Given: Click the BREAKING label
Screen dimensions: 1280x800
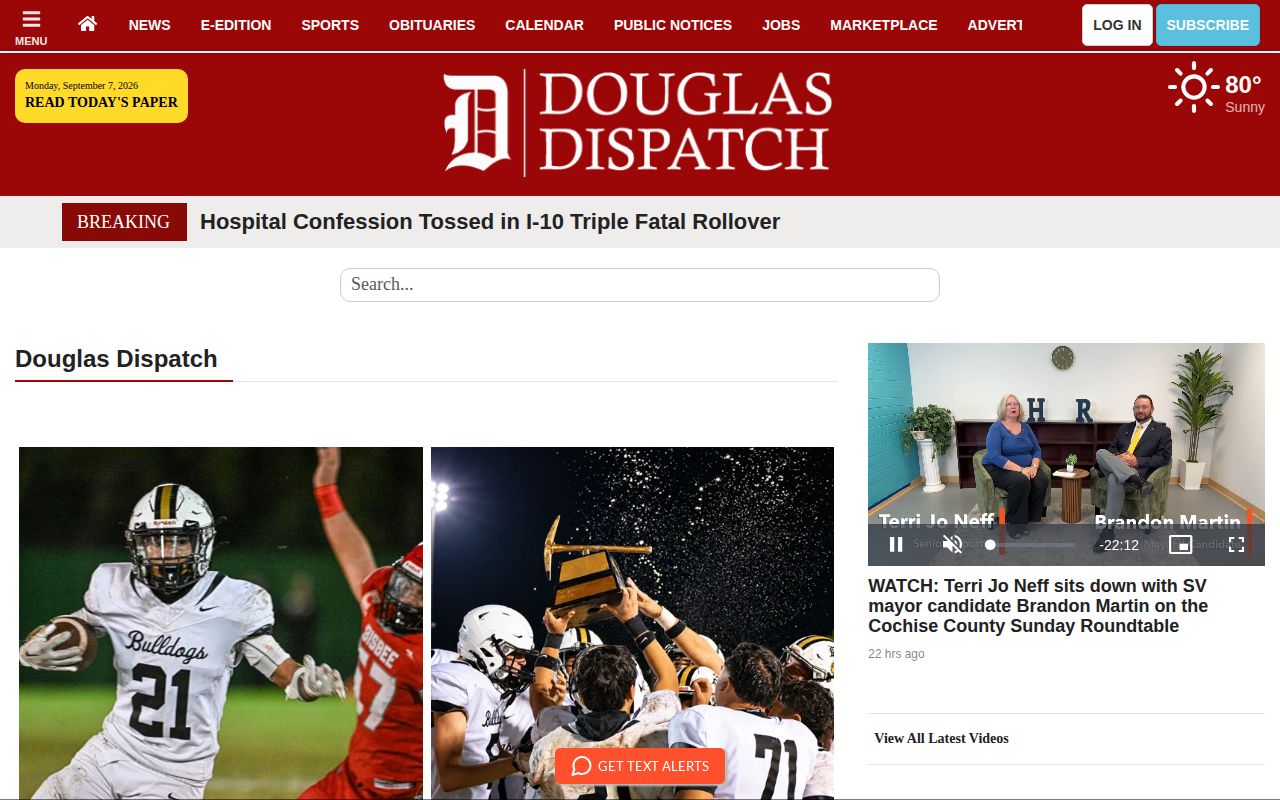Looking at the screenshot, I should click(x=124, y=222).
